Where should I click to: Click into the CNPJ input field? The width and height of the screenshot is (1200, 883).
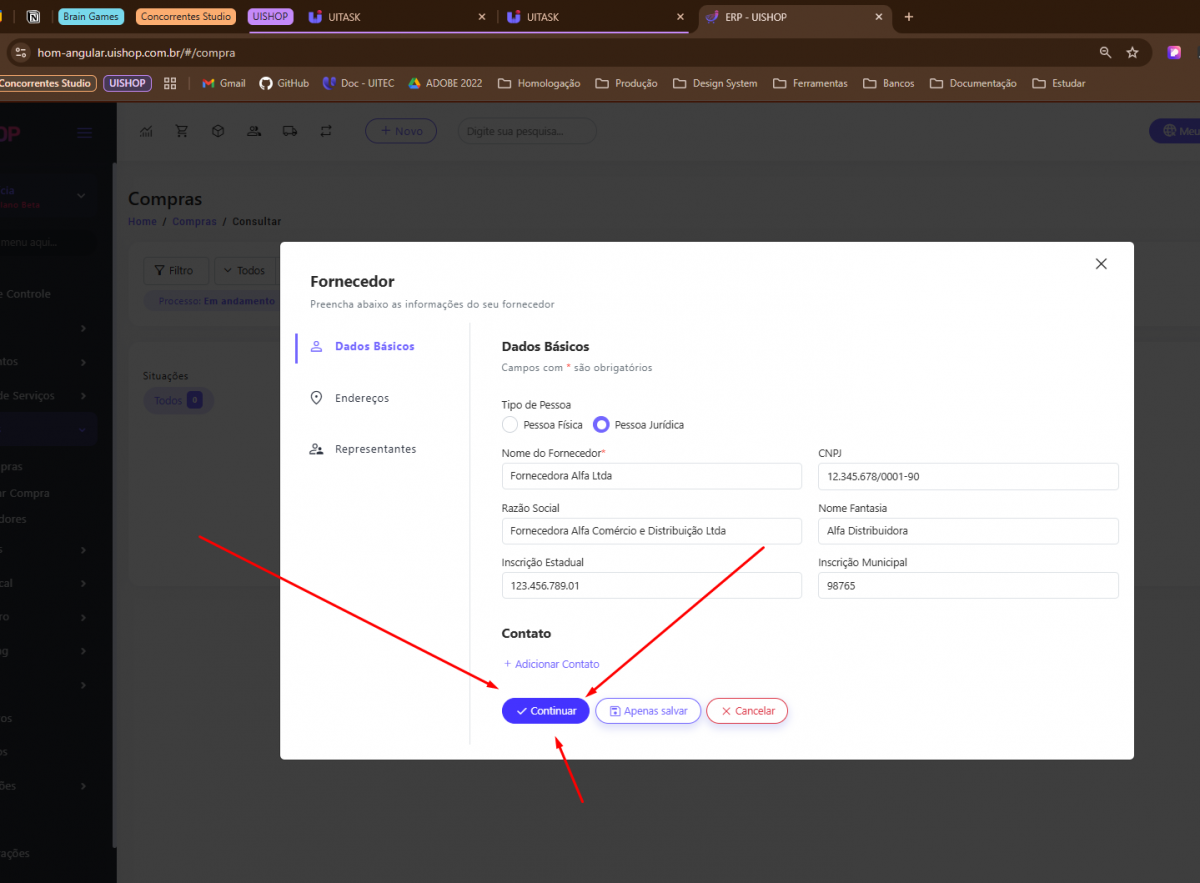(x=967, y=477)
